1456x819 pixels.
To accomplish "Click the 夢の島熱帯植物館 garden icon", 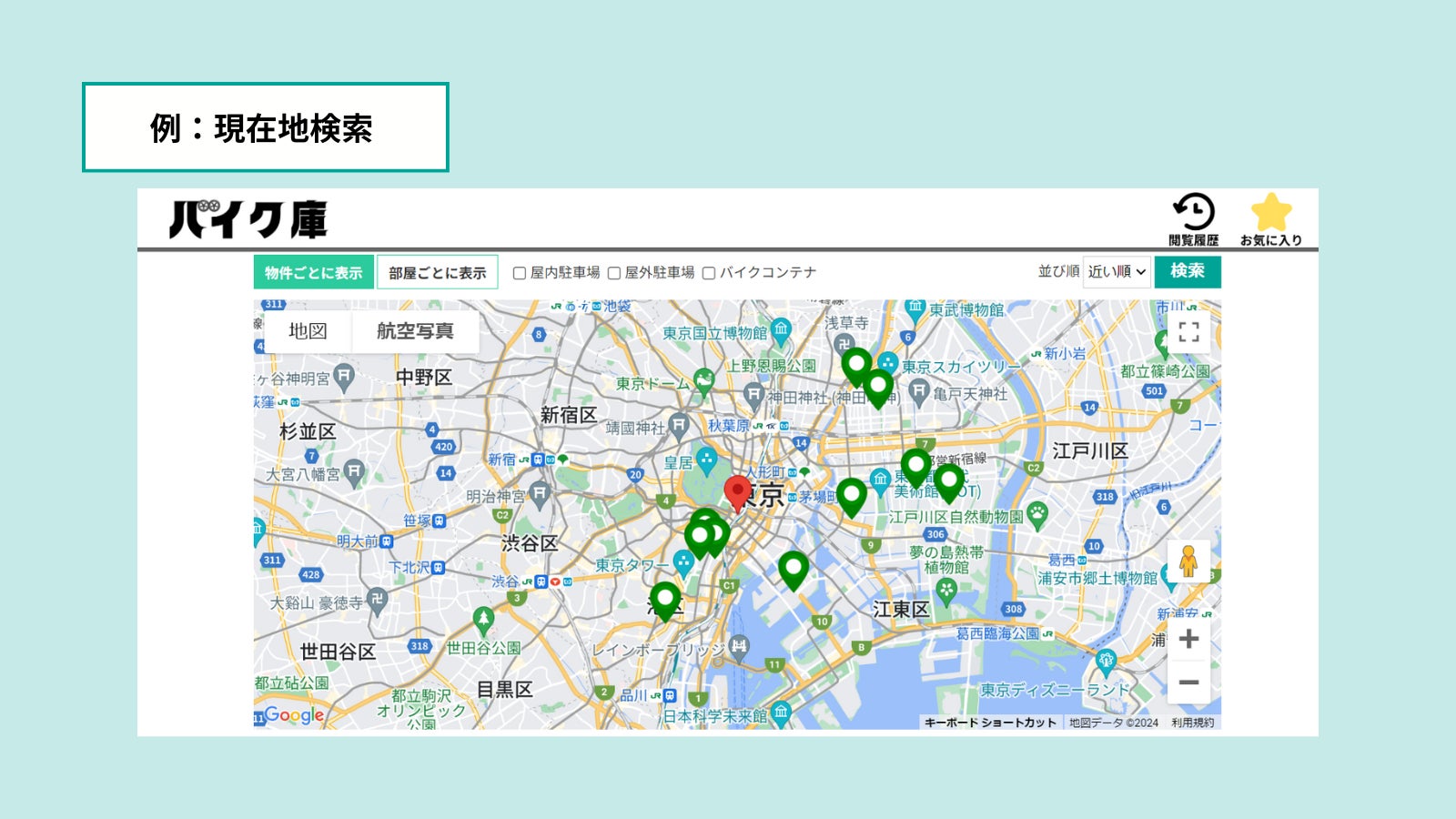I will pos(946,591).
